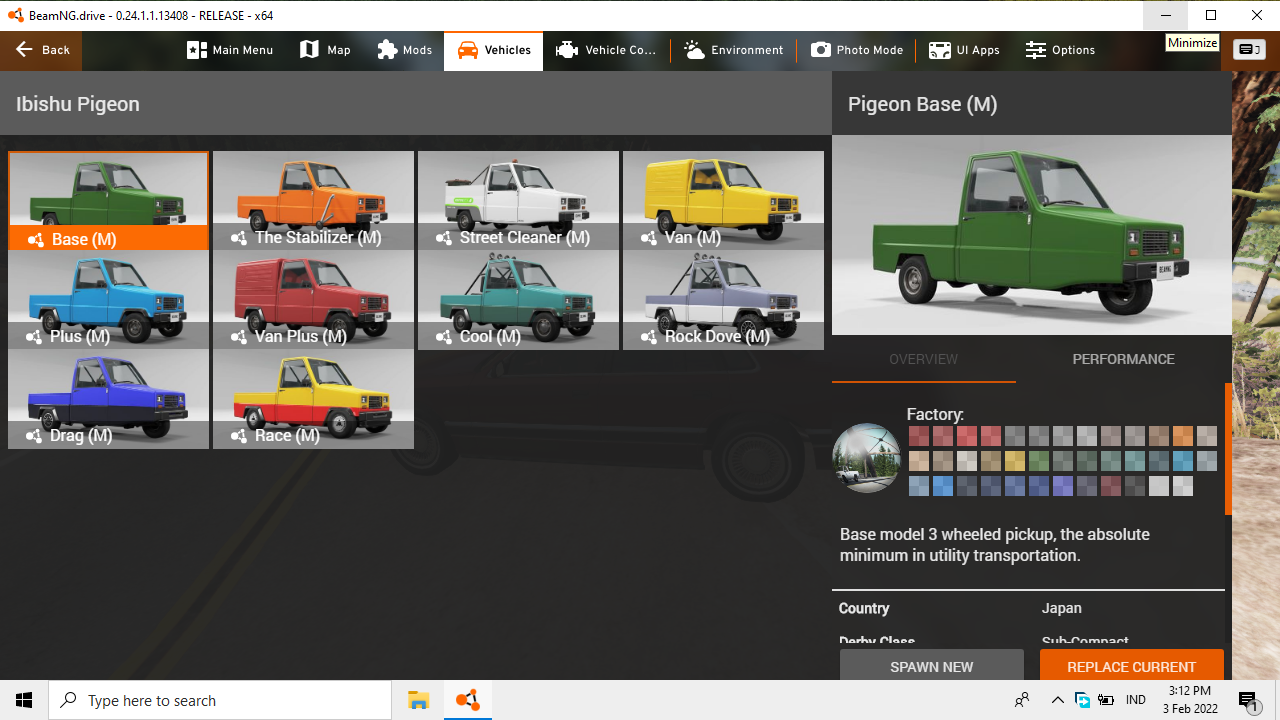Open the UI Apps layout item

(964, 50)
